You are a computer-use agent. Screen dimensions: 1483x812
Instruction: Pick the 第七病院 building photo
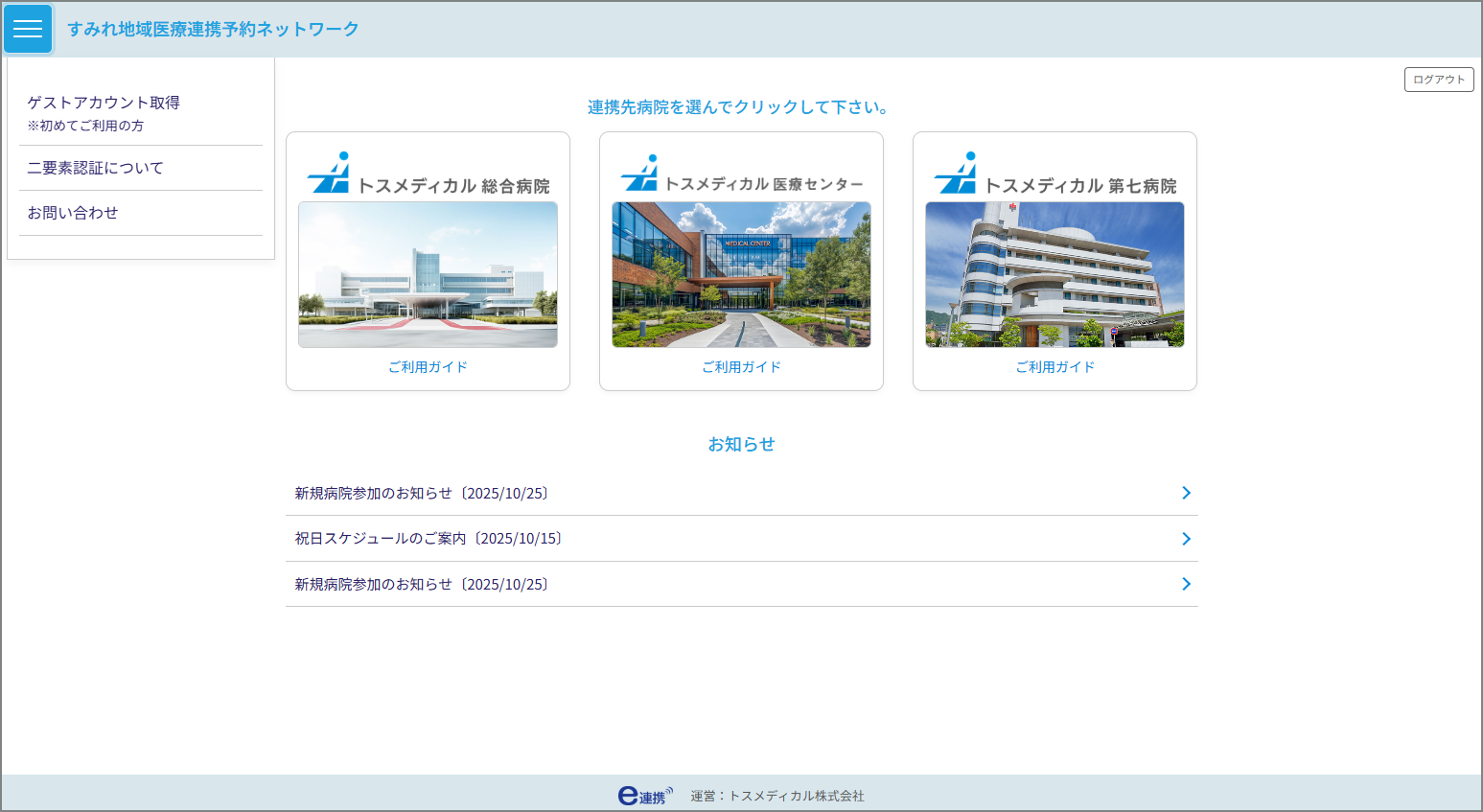(x=1054, y=274)
